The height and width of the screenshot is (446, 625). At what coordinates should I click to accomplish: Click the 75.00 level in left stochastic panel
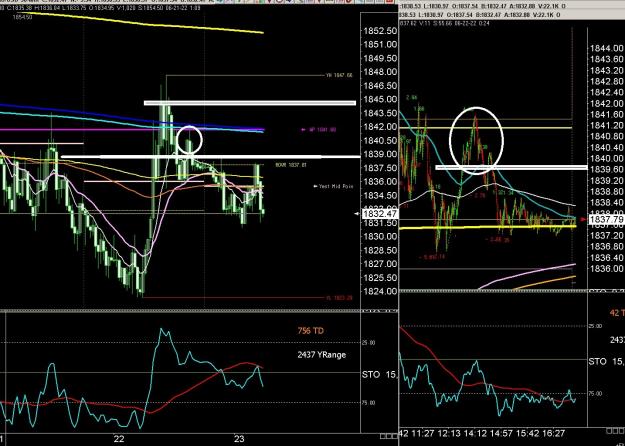[x=369, y=403]
